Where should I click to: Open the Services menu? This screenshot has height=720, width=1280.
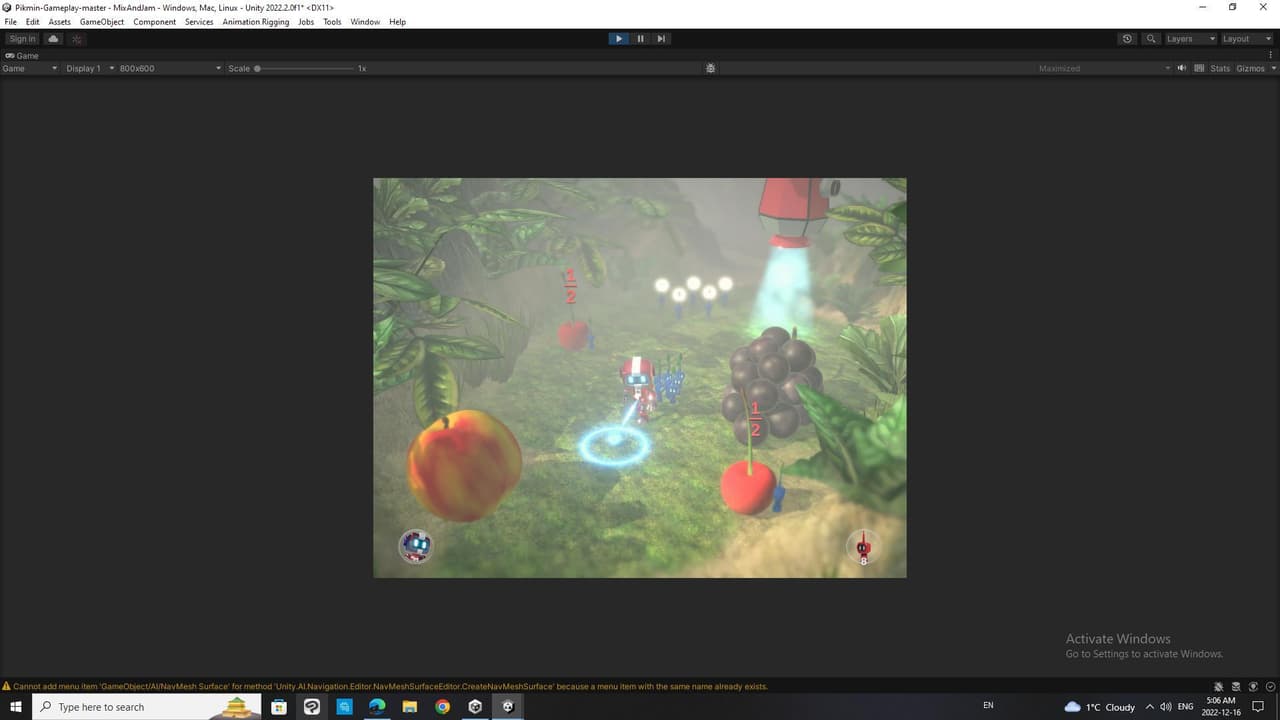point(199,22)
